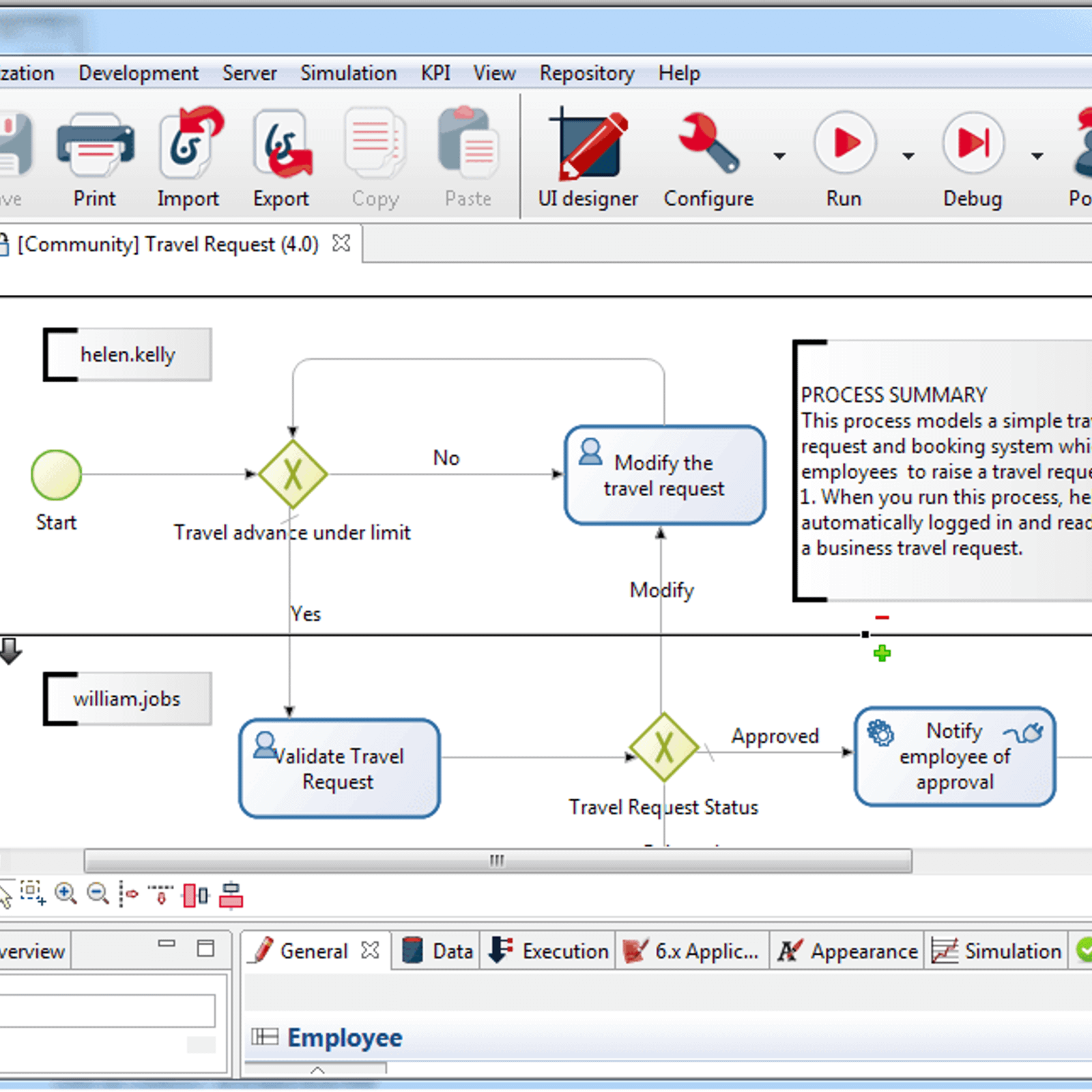Choose the marquee zoom tool
This screenshot has height=1092, width=1092.
pos(32,893)
